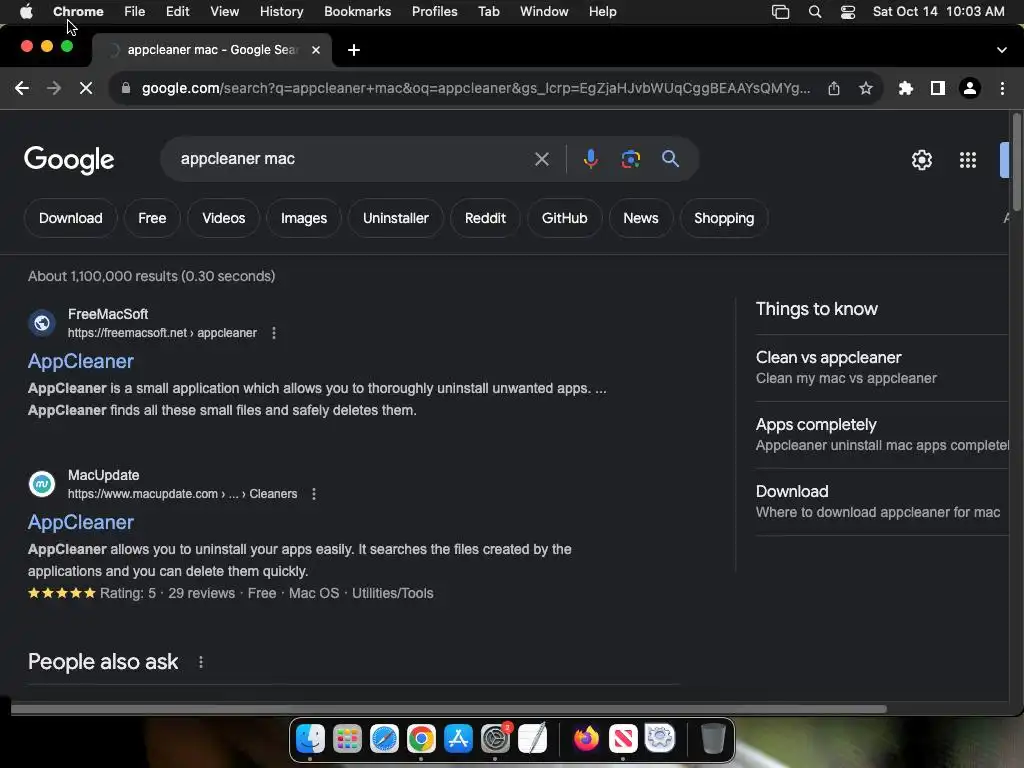Open Google quick settings gear

coord(921,160)
